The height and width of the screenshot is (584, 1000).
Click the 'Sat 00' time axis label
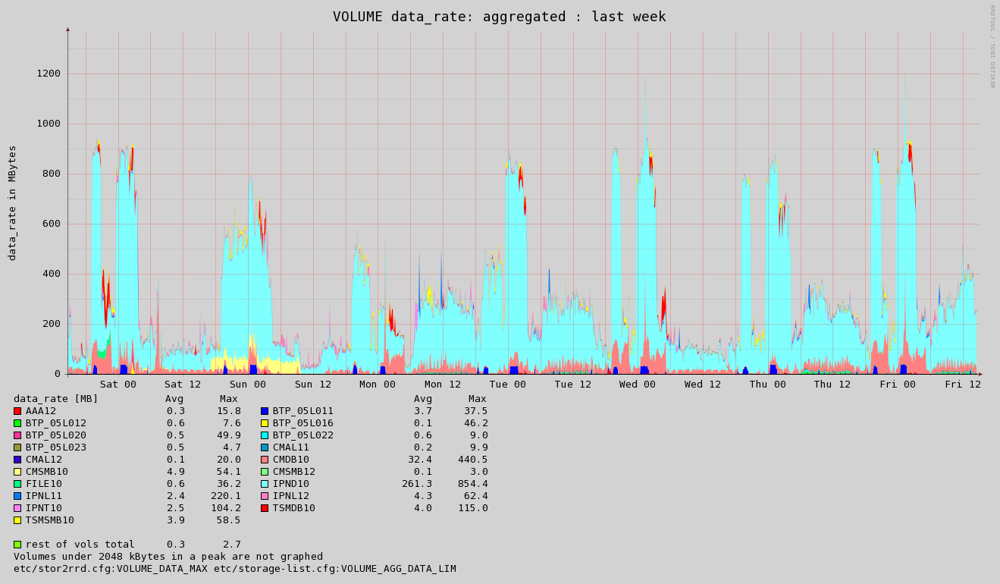pyautogui.click(x=117, y=384)
